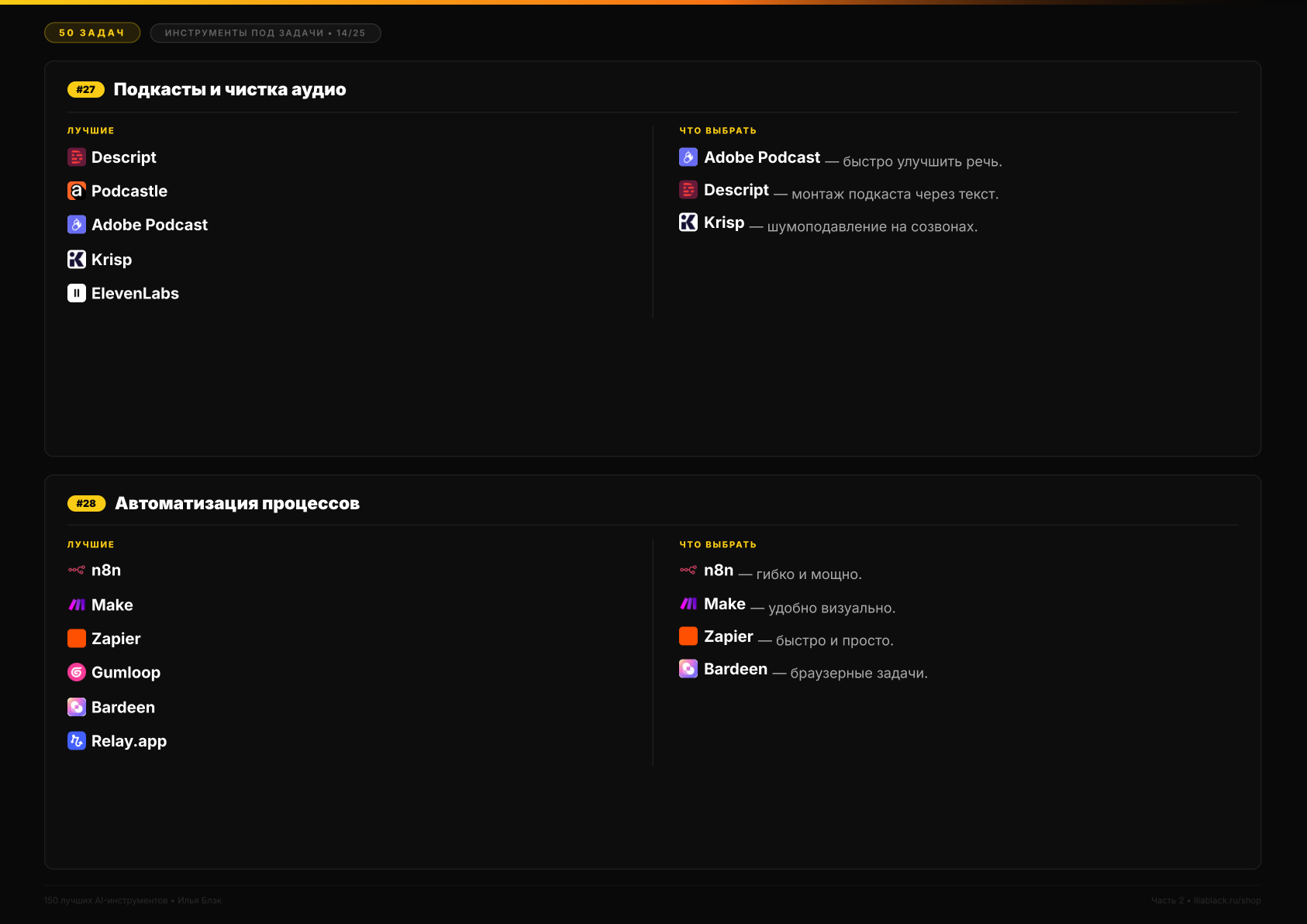Click the 50 ЗАДАЧ yellow badge
The height and width of the screenshot is (924, 1307).
click(92, 33)
